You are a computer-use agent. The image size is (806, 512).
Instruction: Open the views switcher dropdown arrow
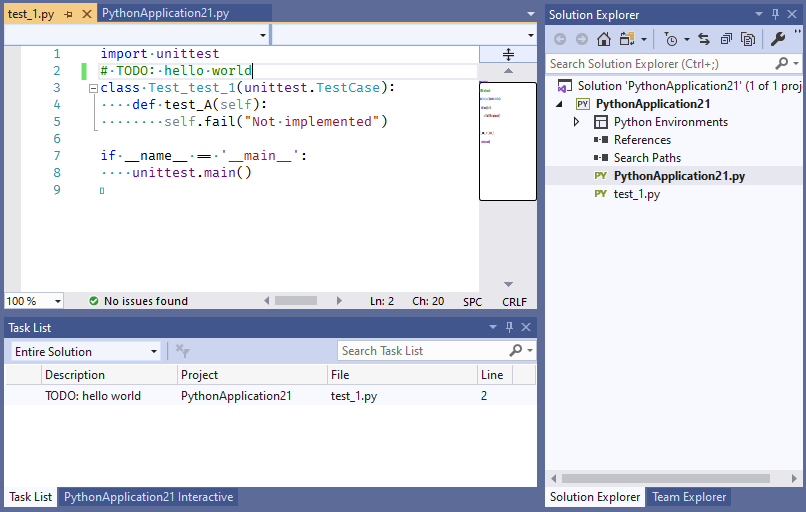(644, 39)
